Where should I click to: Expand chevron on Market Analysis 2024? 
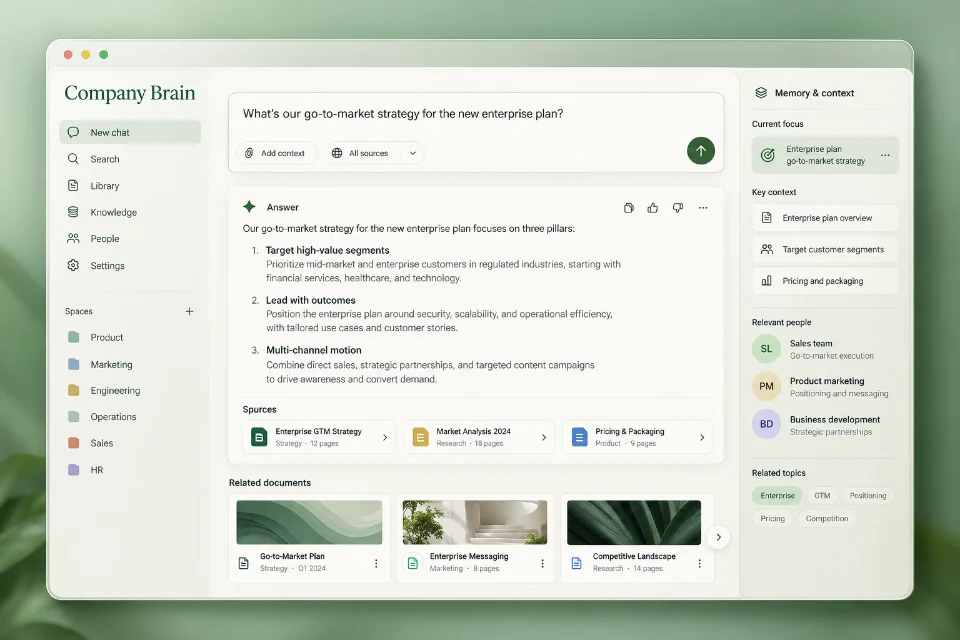click(x=544, y=437)
